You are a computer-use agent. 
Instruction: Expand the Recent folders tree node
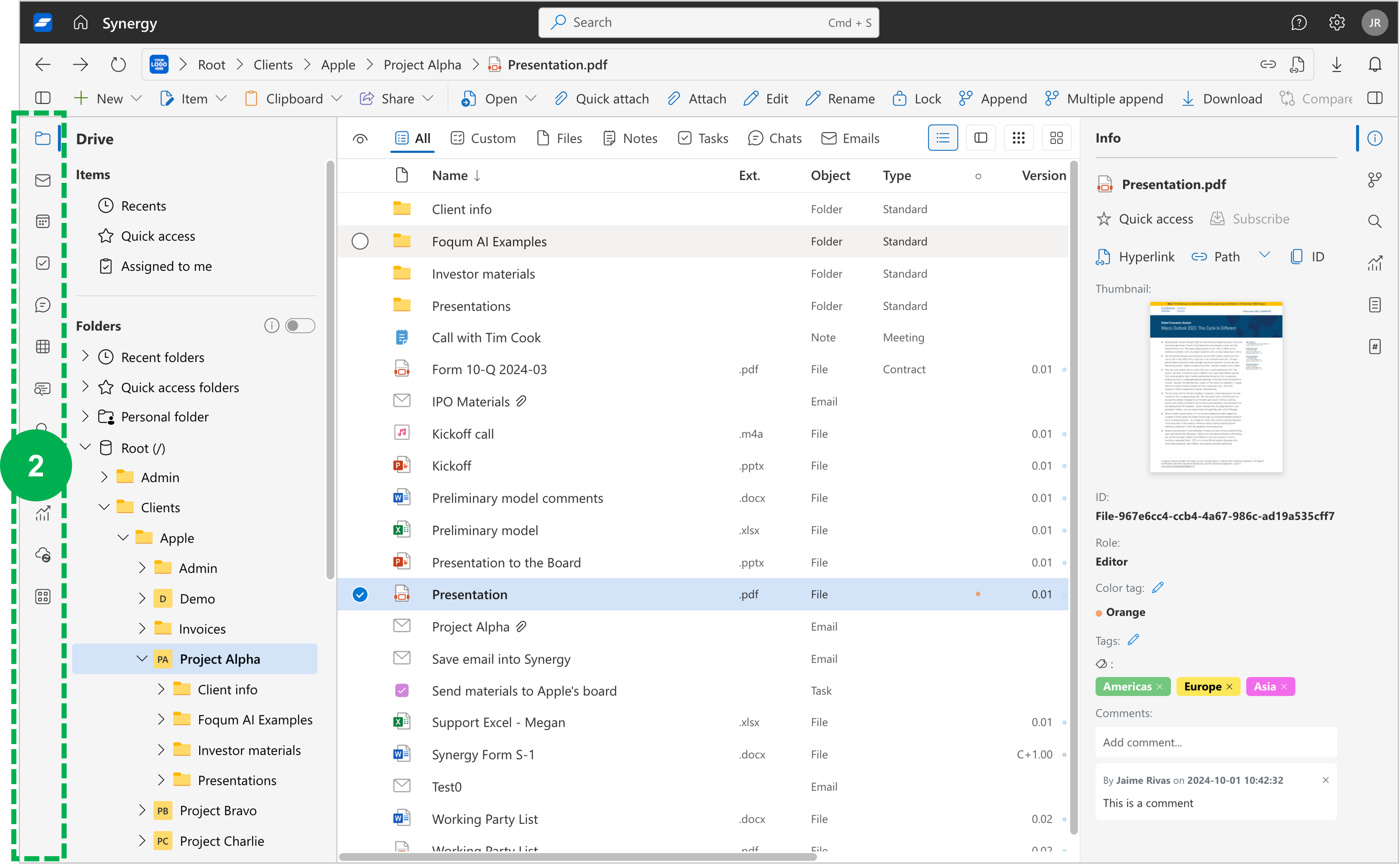pyautogui.click(x=85, y=357)
